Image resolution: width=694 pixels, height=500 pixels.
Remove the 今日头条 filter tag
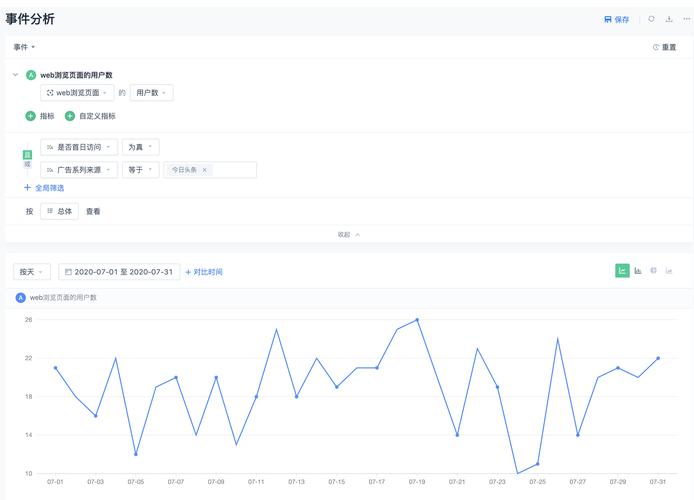205,170
